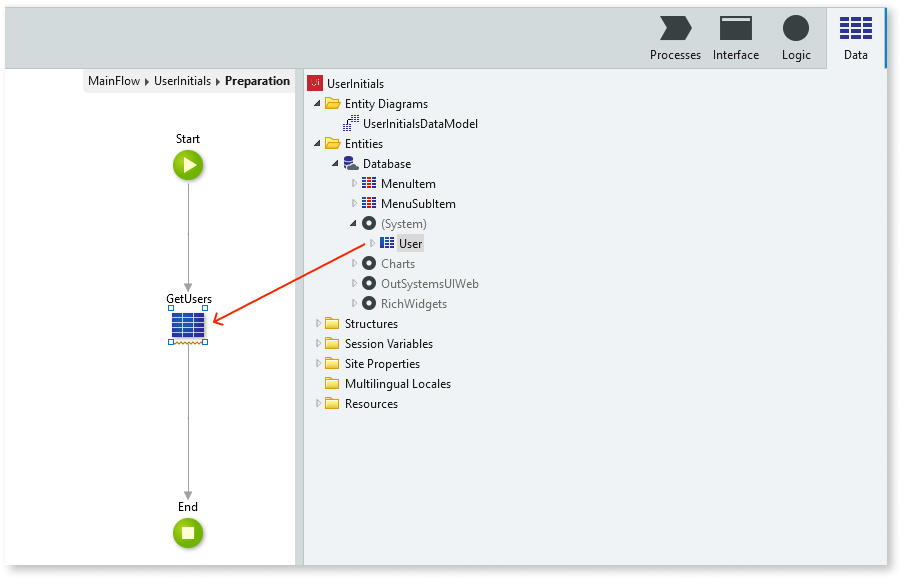Click the UserInitialsDataModel diagram icon
The height and width of the screenshot is (580, 902).
351,123
